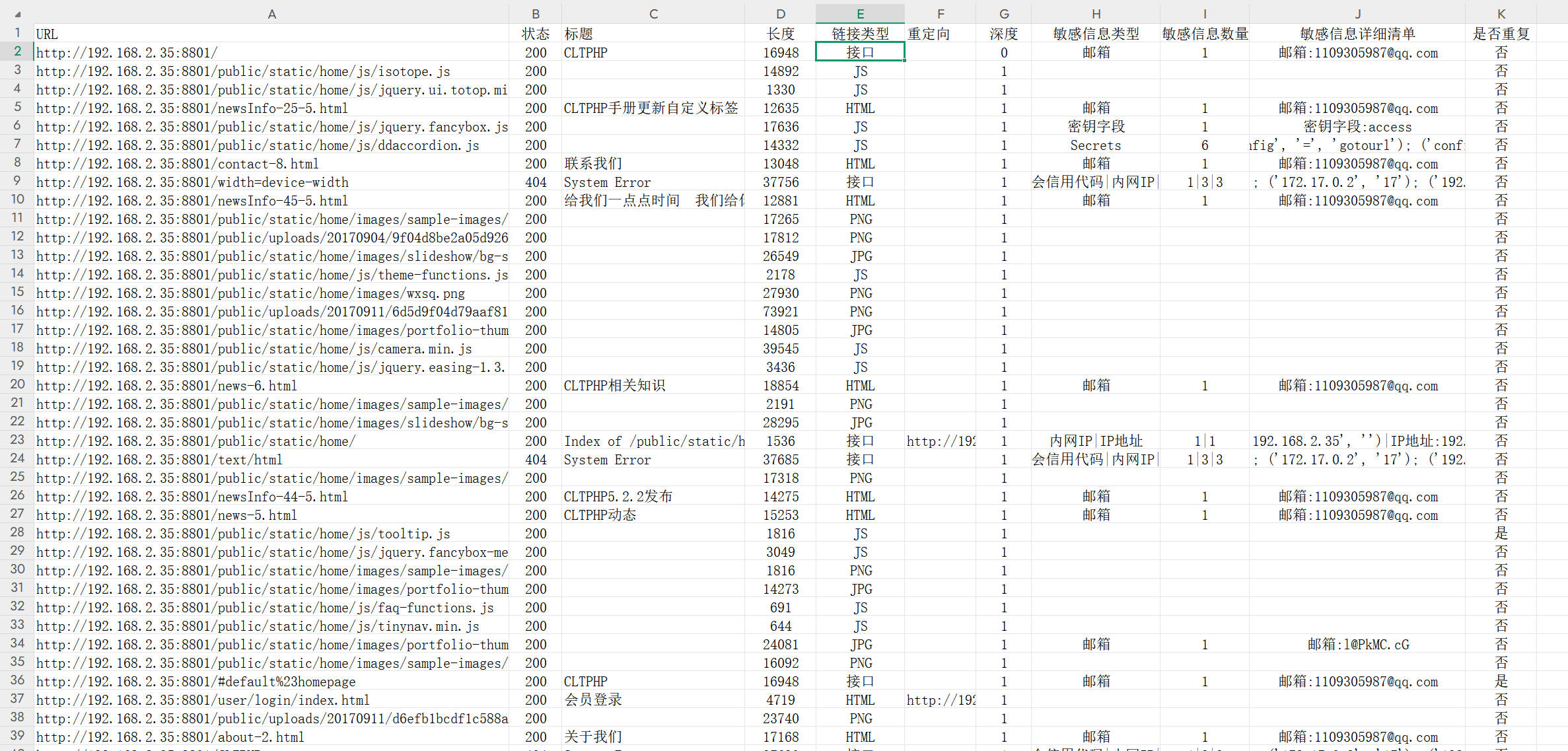This screenshot has width=1568, height=751.
Task: Click the Index of /public/static title cell
Action: click(653, 441)
